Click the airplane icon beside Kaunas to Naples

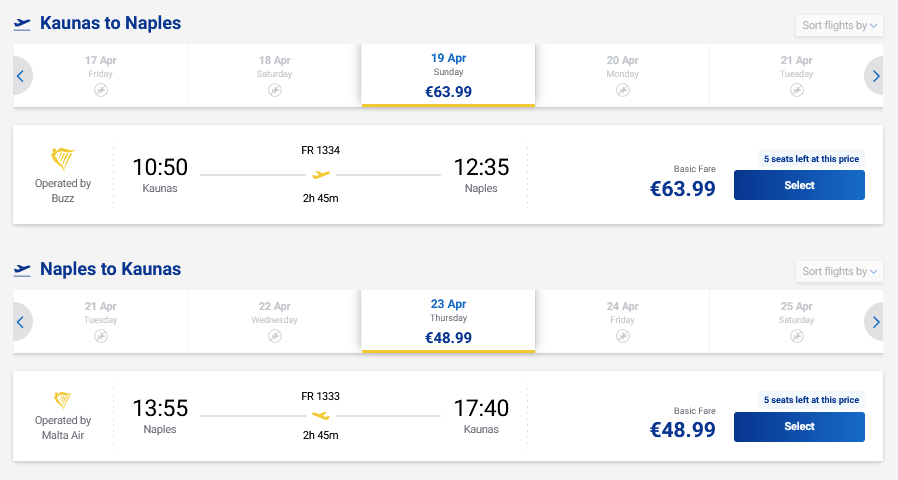[x=22, y=23]
